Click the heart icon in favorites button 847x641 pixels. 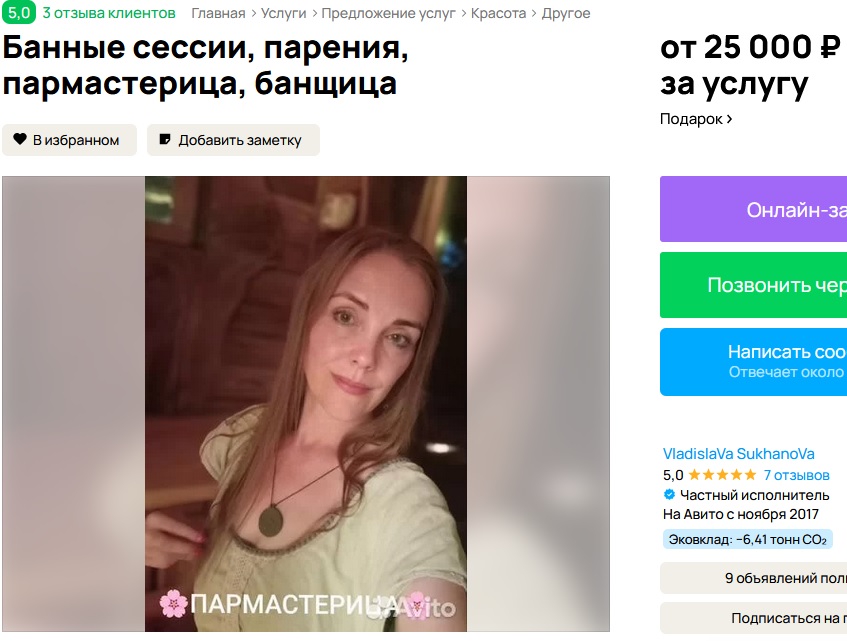pos(20,139)
